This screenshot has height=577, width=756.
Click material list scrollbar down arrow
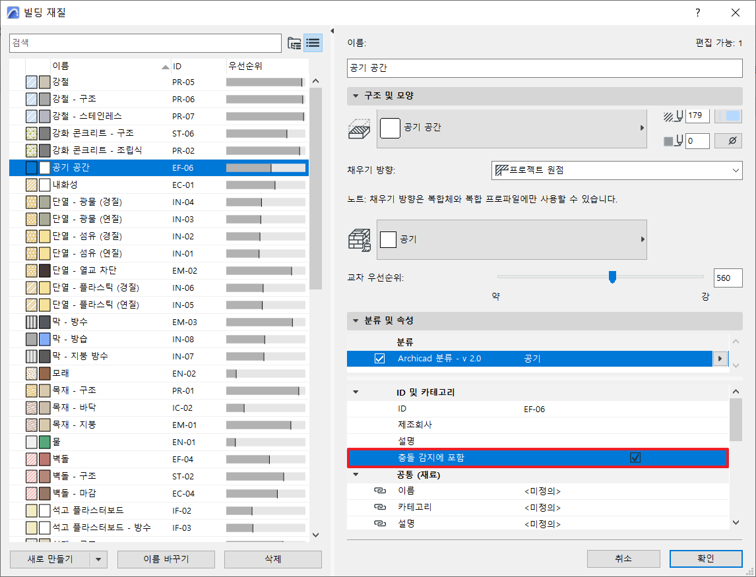(x=316, y=535)
